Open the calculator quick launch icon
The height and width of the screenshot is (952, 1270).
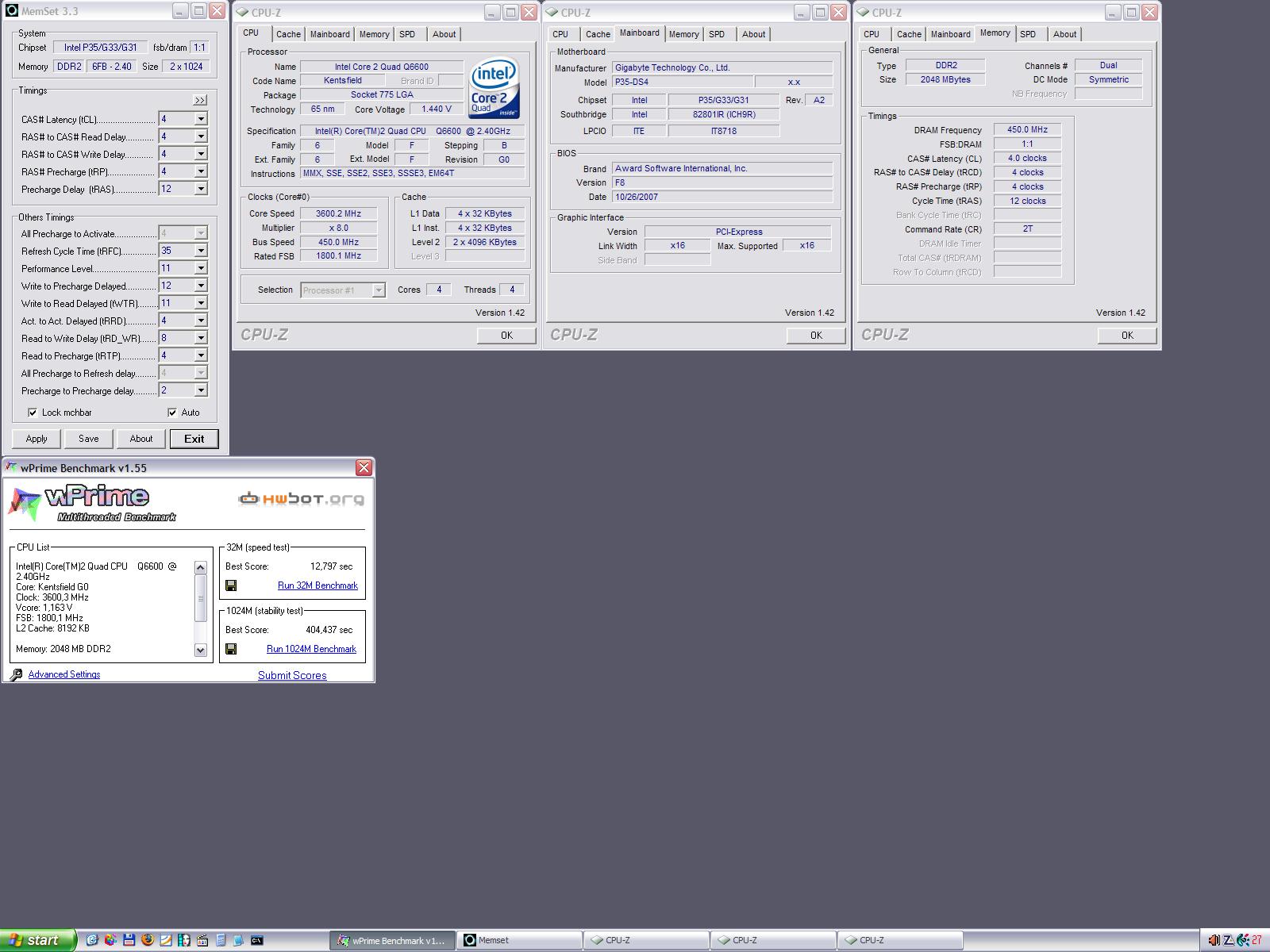click(x=221, y=940)
